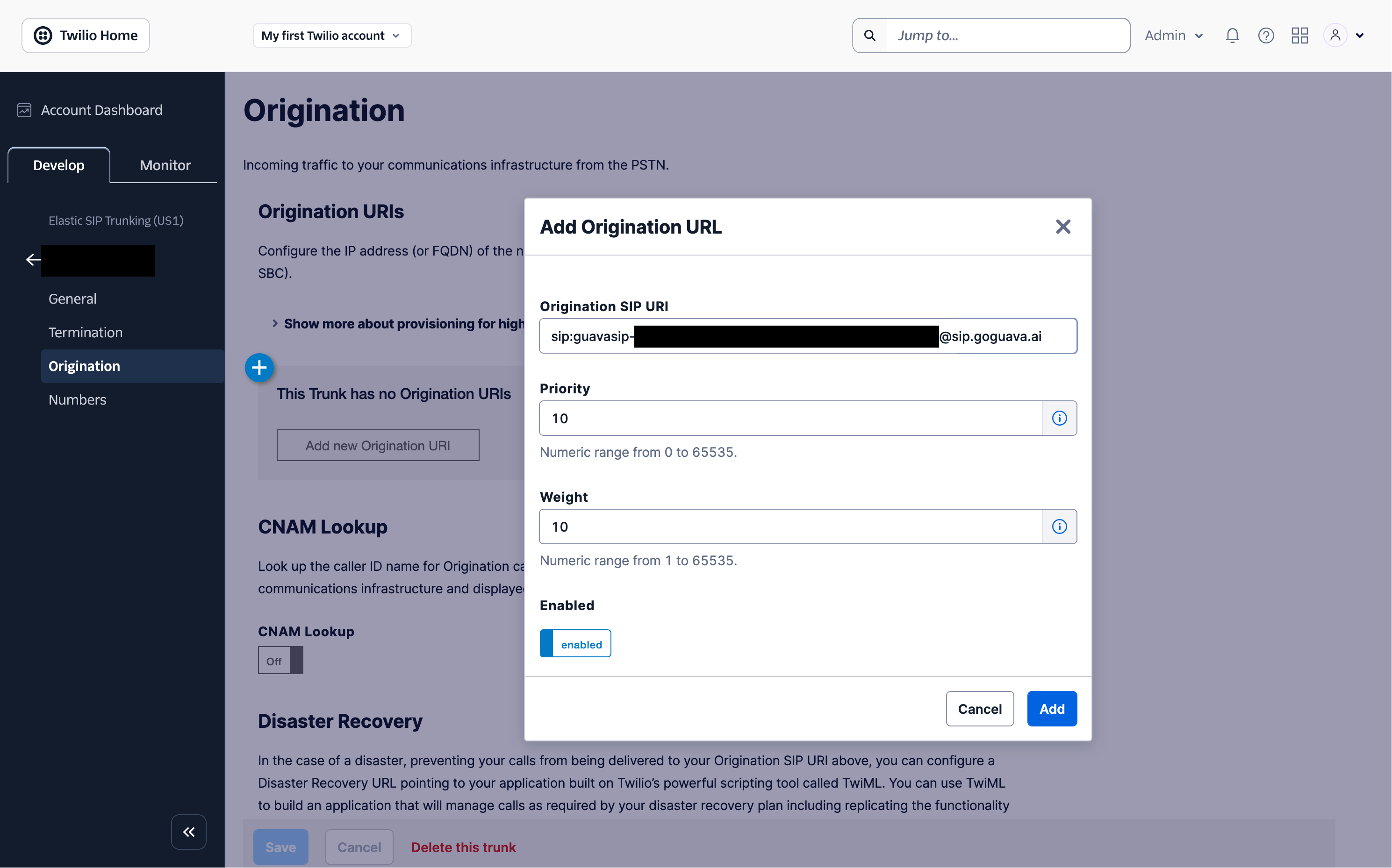
Task: Click 'Numeric range from 1 to 65535.' text
Action: [639, 562]
